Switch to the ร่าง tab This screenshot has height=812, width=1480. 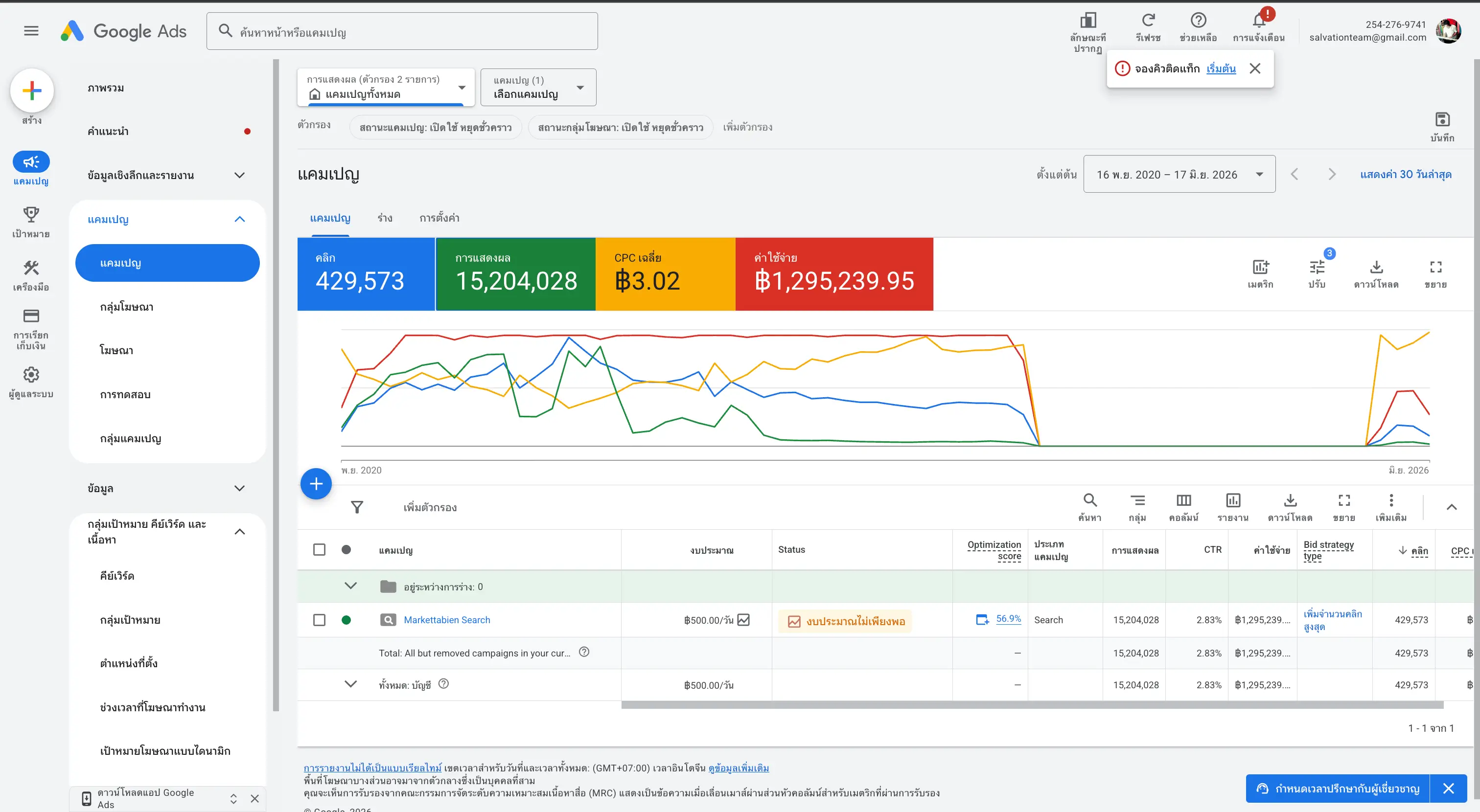tap(385, 218)
